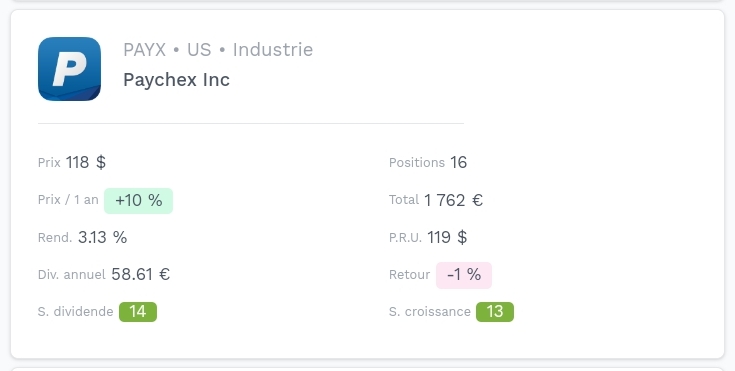Select the S. dividende score badge 14
The height and width of the screenshot is (371, 735).
pyautogui.click(x=138, y=312)
